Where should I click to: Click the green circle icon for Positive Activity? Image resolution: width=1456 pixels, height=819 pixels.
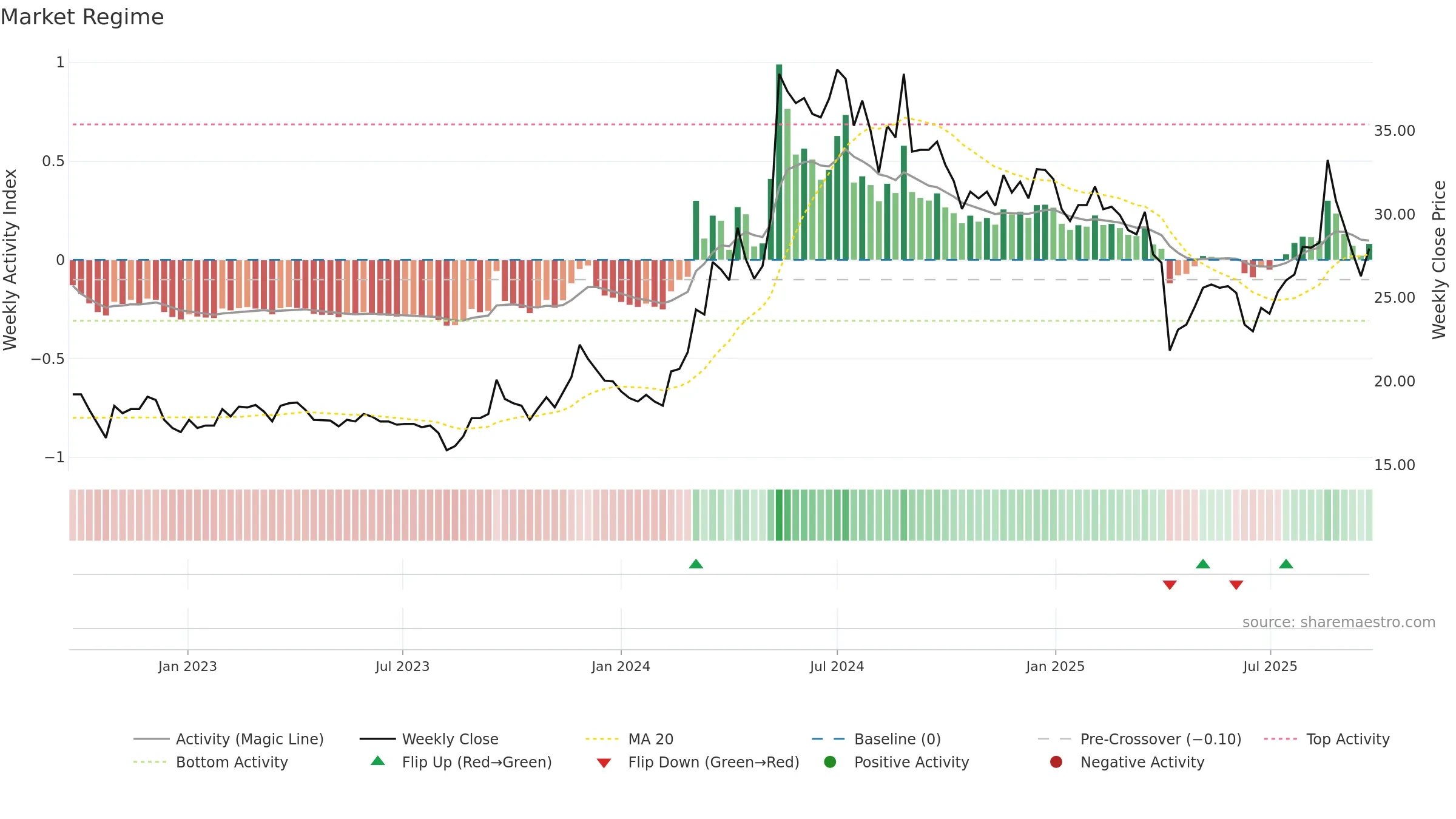(x=830, y=762)
